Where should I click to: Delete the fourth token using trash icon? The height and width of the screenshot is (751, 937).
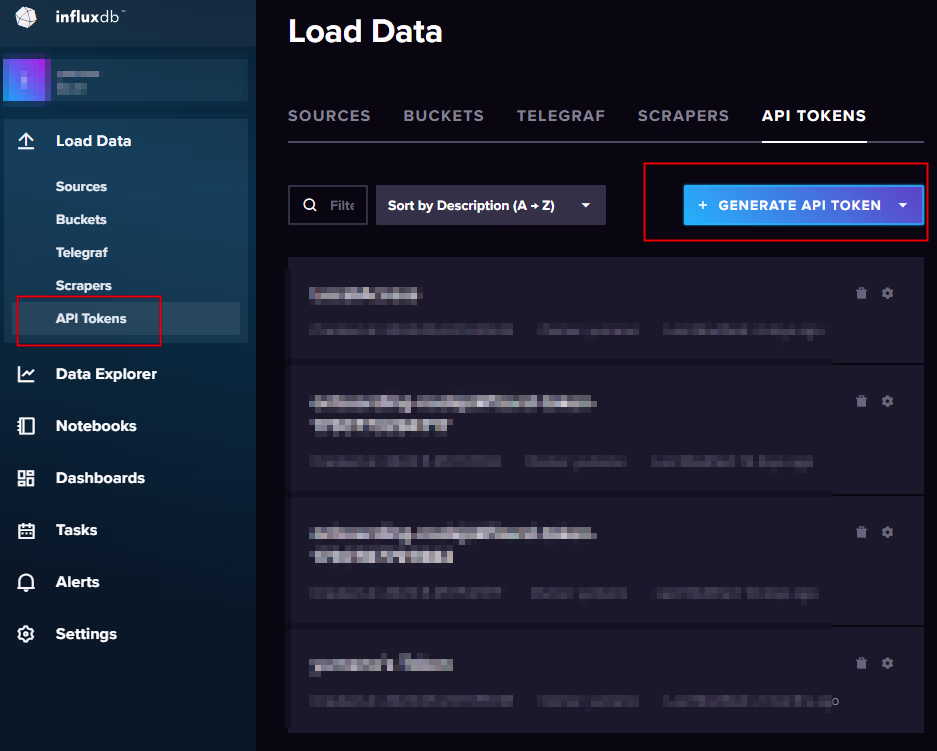(x=861, y=663)
